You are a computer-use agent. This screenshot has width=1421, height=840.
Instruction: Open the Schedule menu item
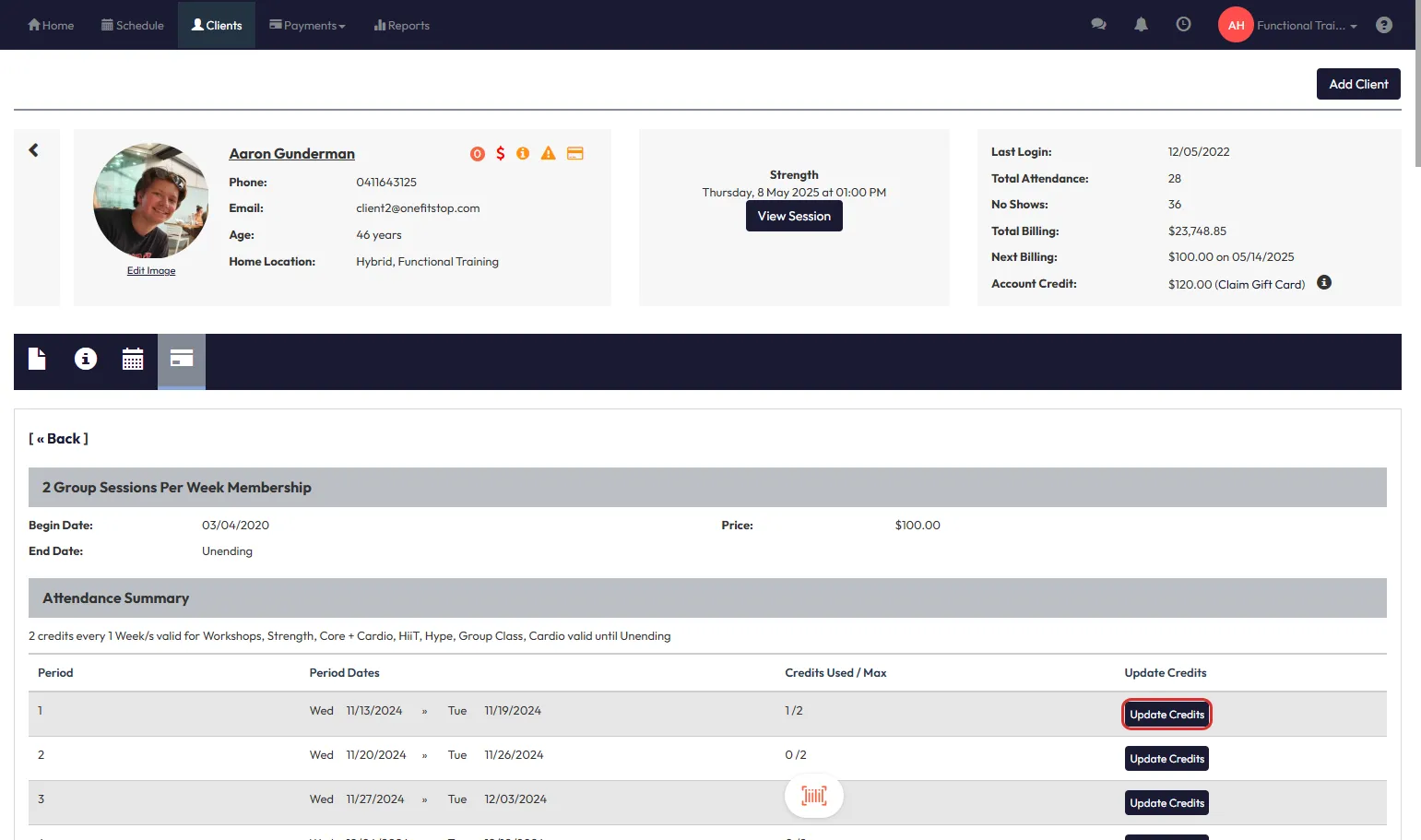point(133,26)
